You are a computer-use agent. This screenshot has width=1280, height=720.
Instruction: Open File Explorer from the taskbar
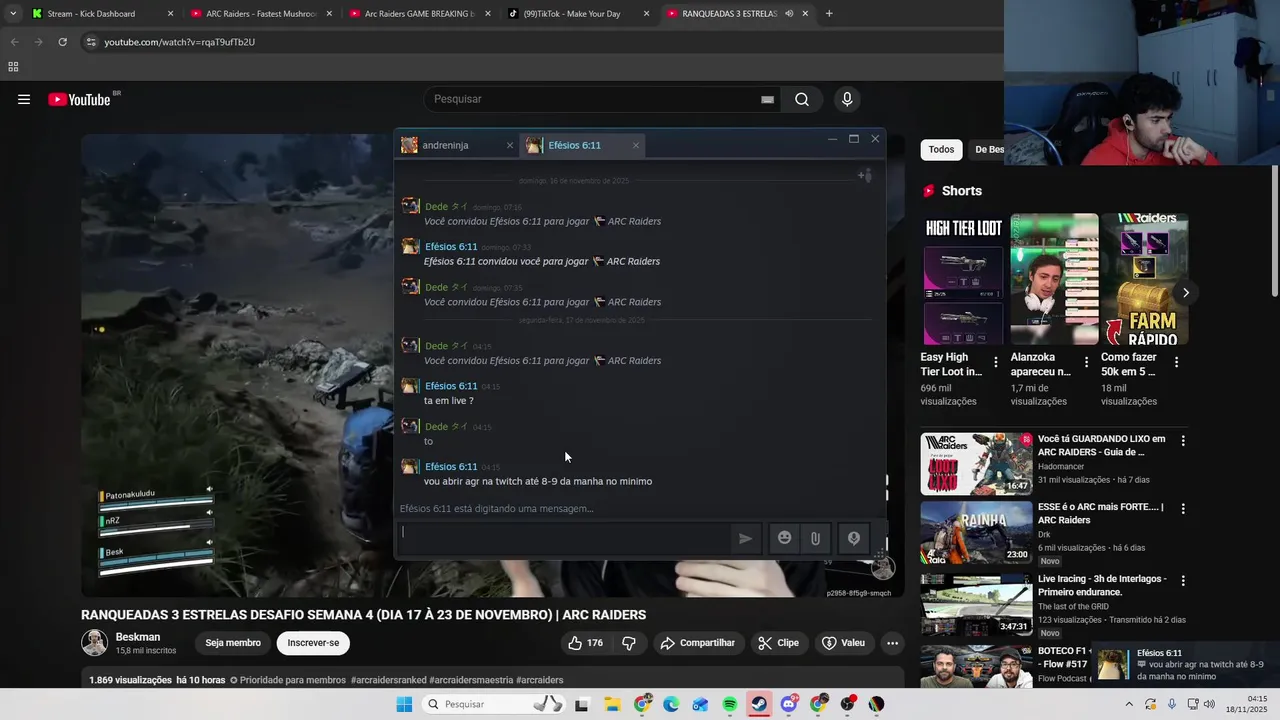612,704
